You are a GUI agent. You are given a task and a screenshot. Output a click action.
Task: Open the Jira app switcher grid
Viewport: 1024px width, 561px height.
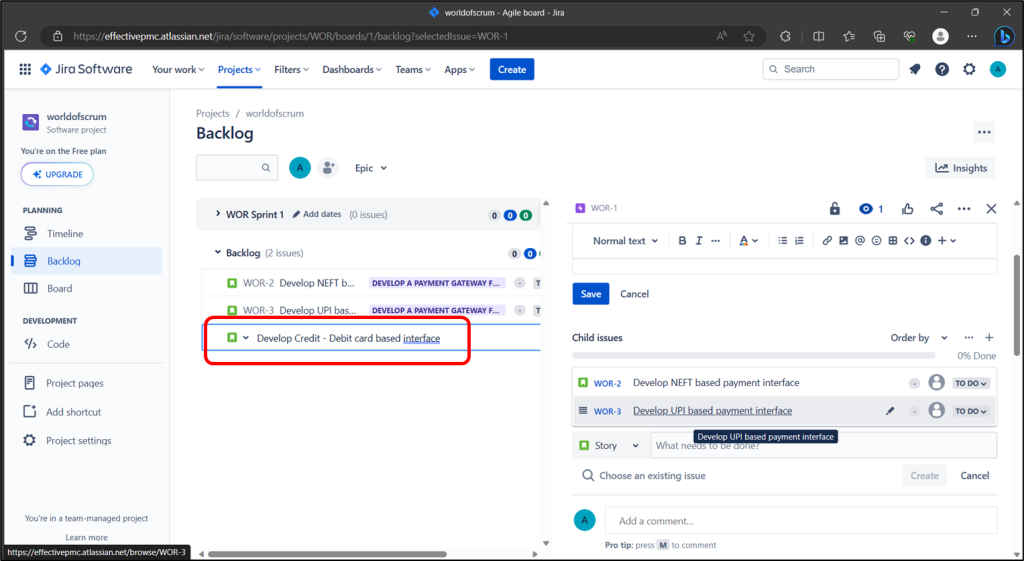pyautogui.click(x=25, y=69)
